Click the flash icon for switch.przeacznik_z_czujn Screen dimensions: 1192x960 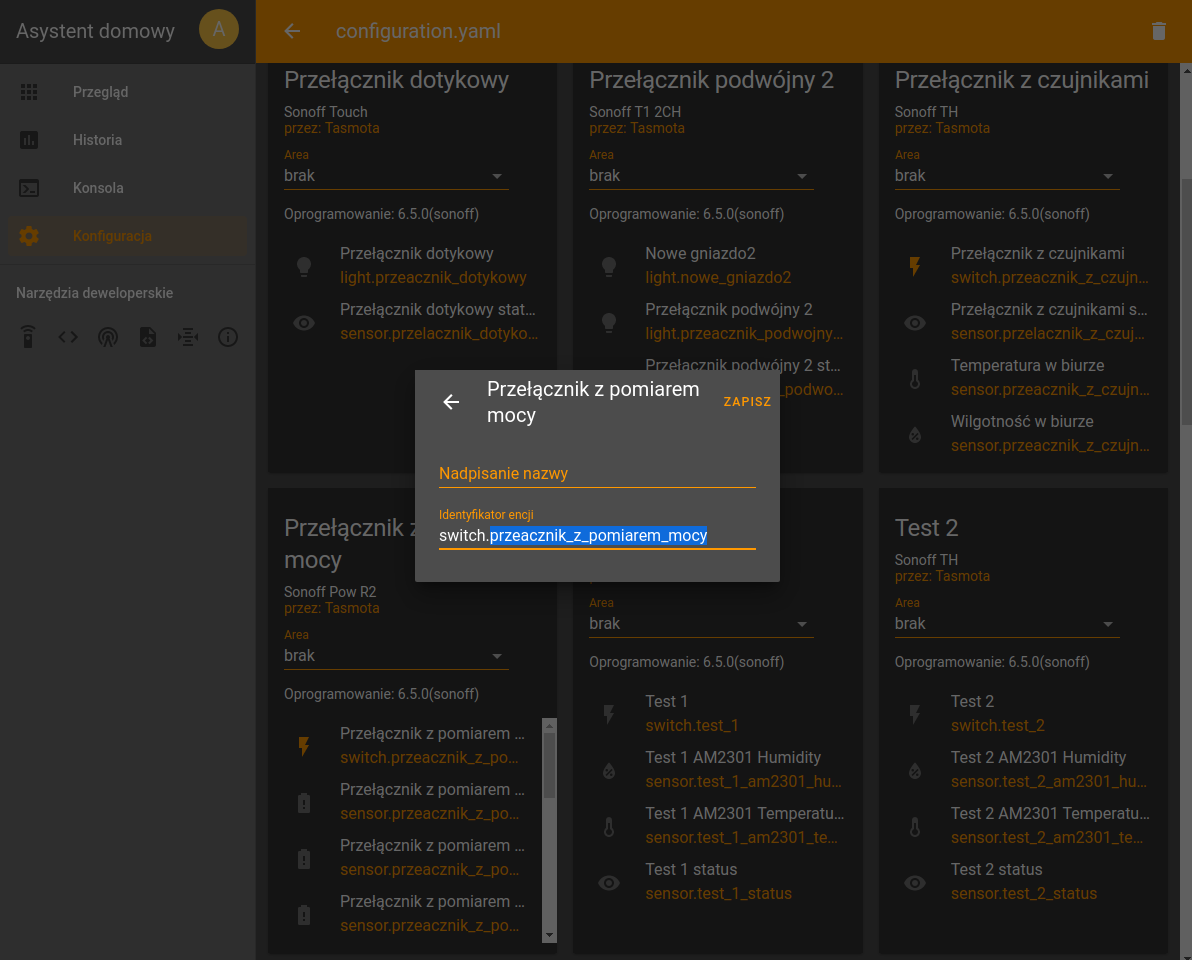(x=915, y=266)
